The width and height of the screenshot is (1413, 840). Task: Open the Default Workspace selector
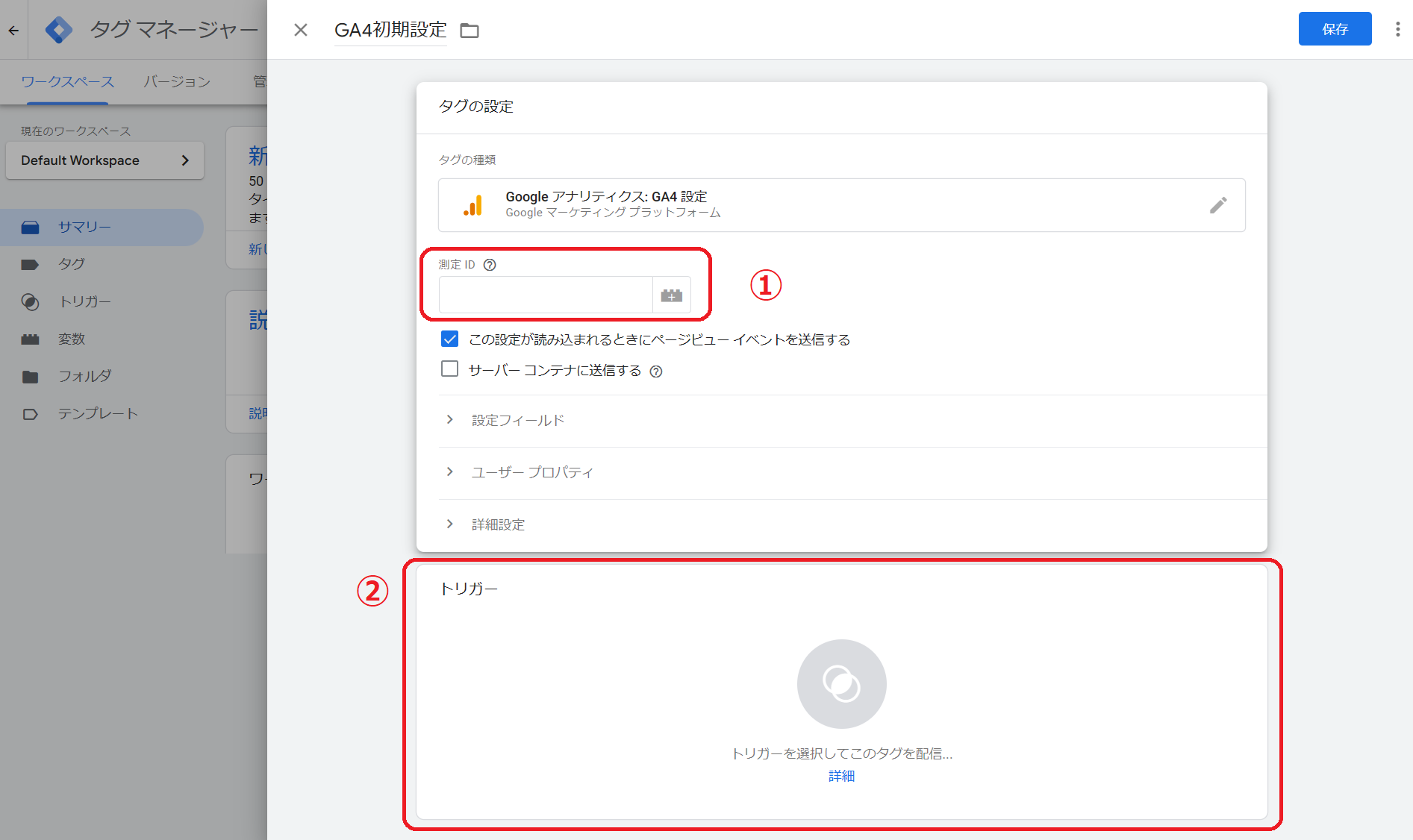pos(105,160)
